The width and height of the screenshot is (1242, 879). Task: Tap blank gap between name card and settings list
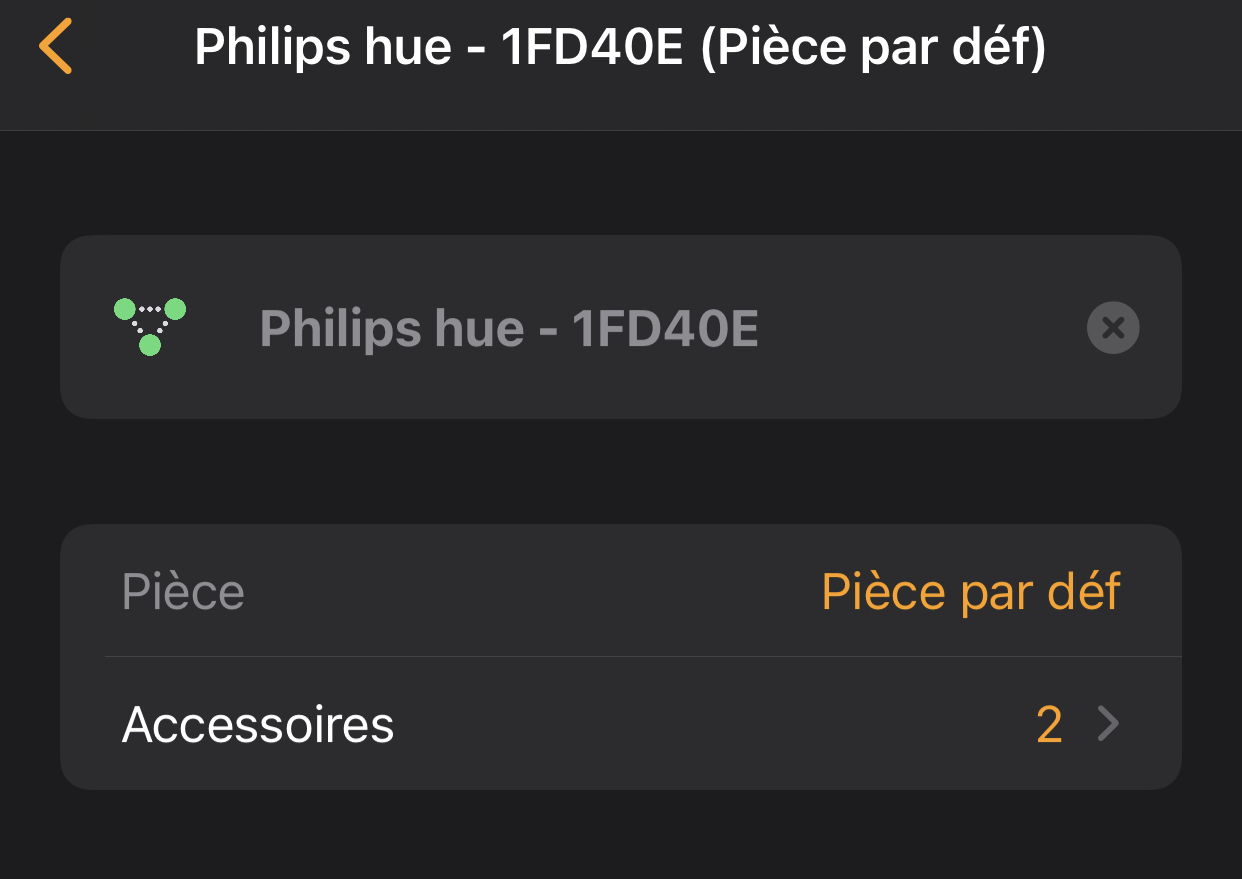click(x=620, y=471)
